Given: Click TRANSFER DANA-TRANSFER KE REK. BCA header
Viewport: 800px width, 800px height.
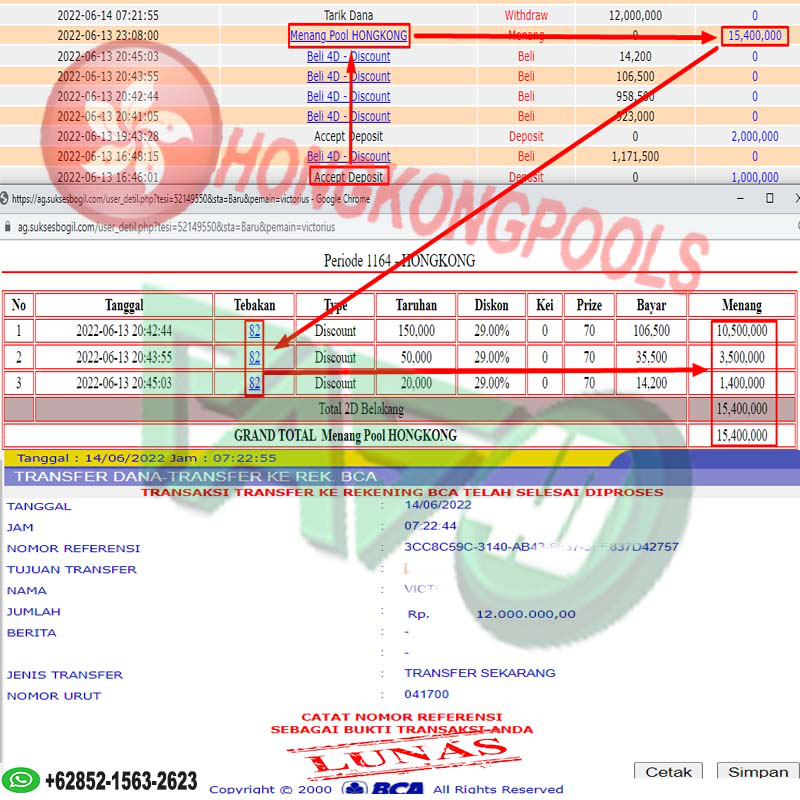Looking at the screenshot, I should coord(195,477).
